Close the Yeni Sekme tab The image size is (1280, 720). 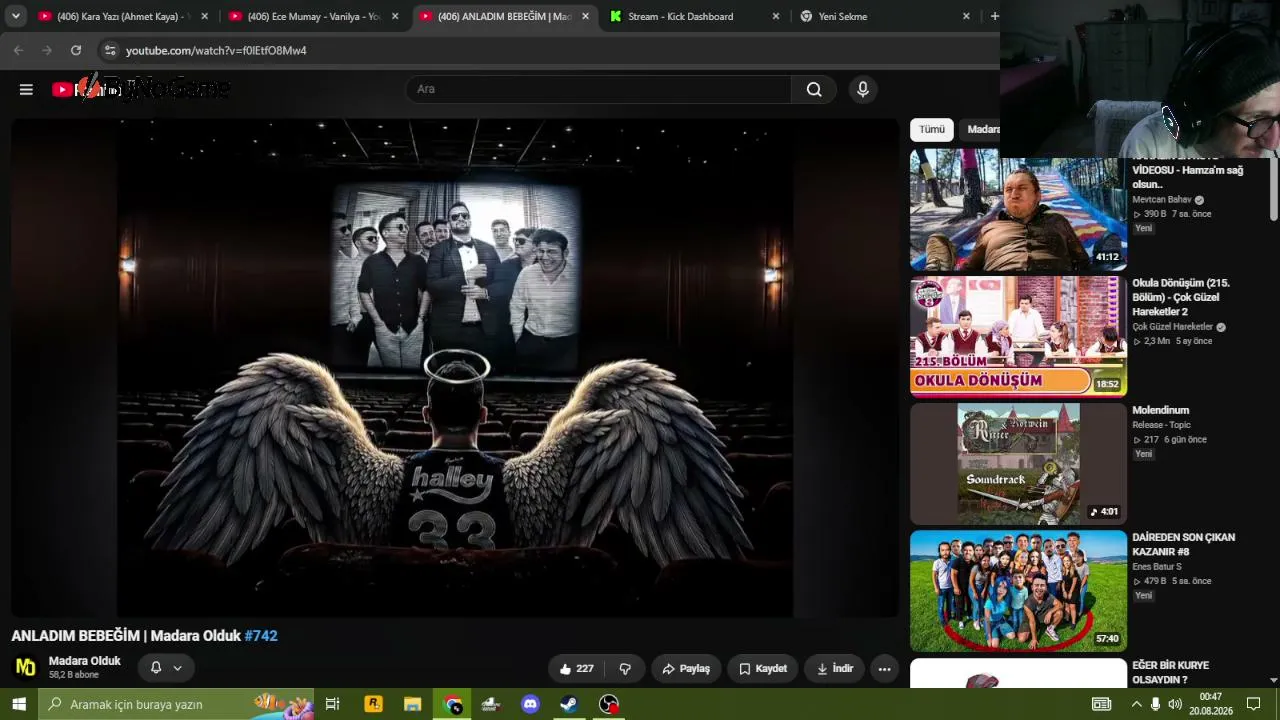[x=966, y=16]
